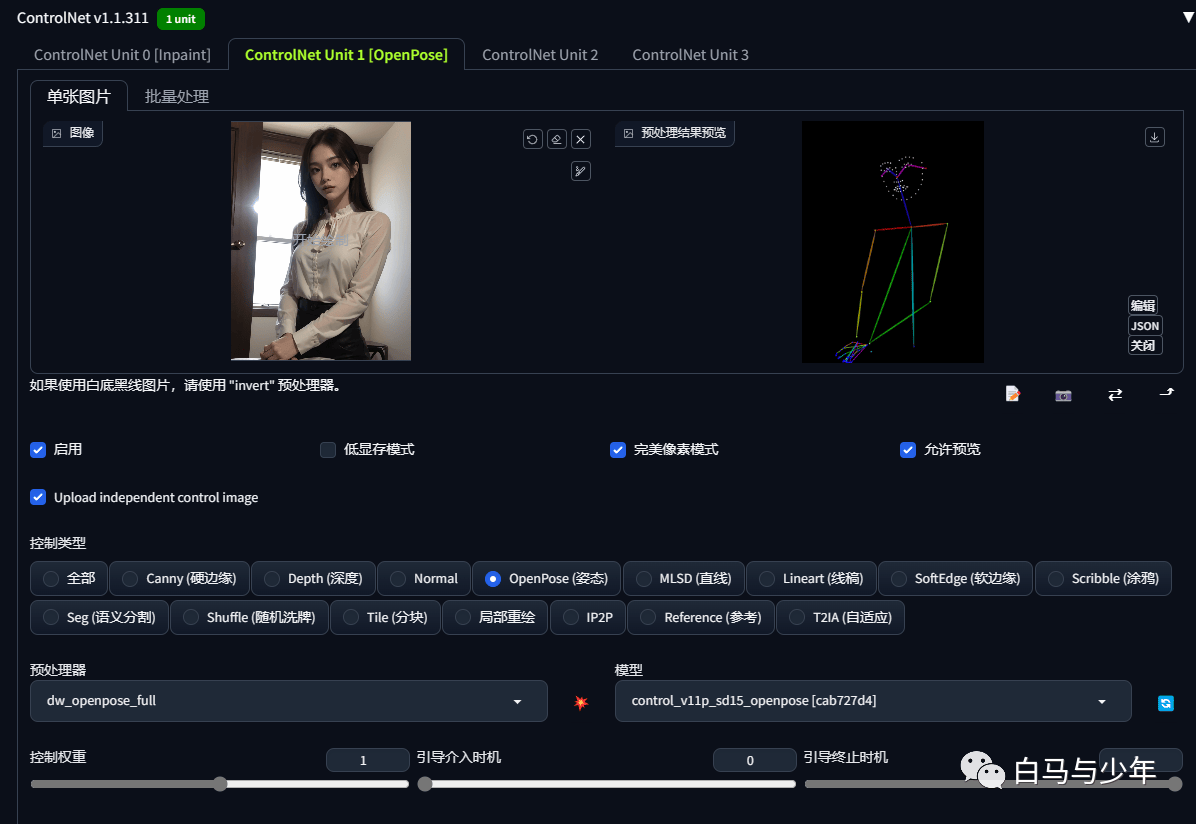Viewport: 1196px width, 824px height.
Task: Select Normal control type
Action: point(424,578)
